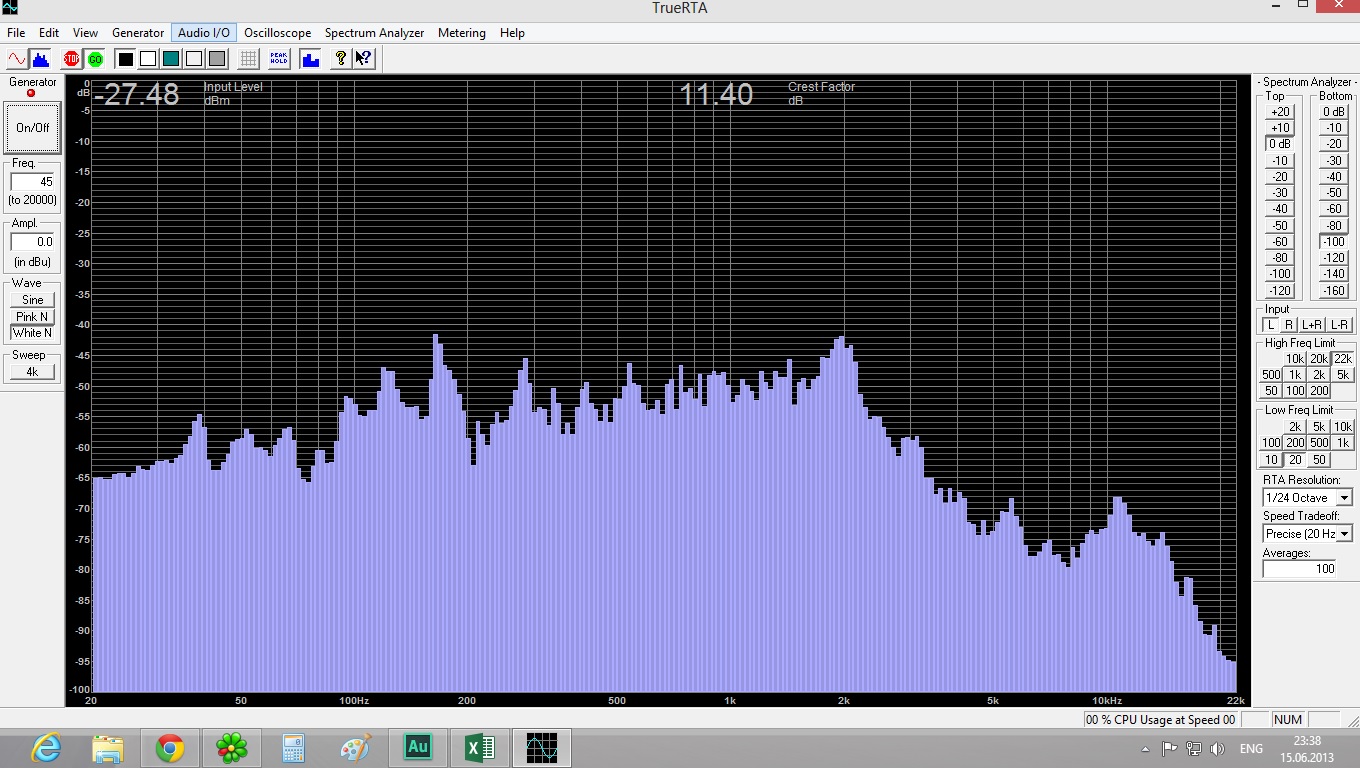Activate the context help pointer icon
This screenshot has width=1360, height=768.
[364, 58]
